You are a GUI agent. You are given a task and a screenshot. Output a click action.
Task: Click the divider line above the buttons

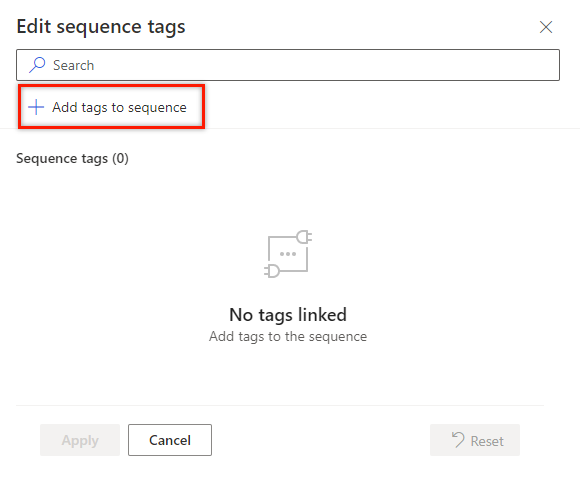[x=280, y=405]
